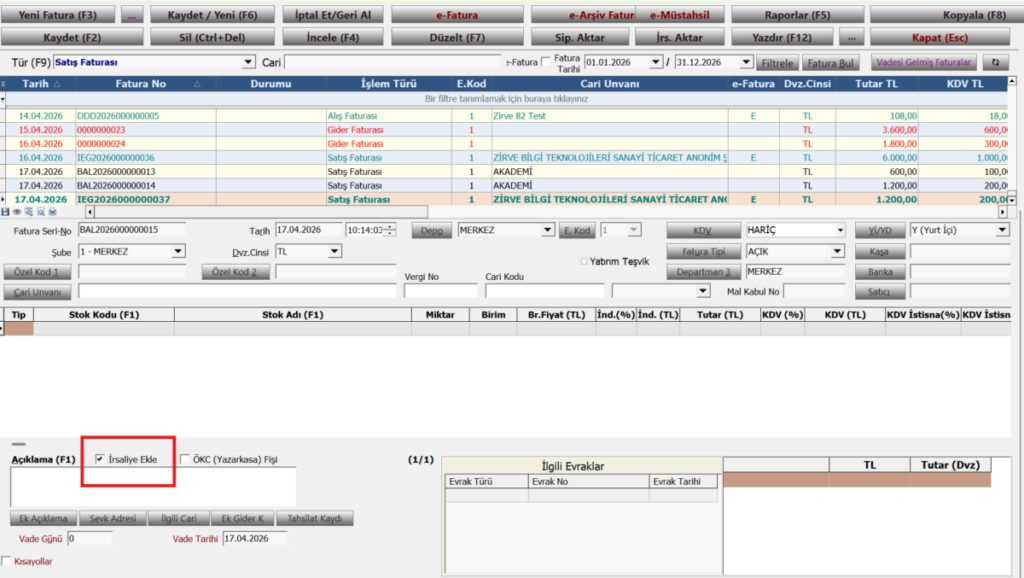Click the Cari Ünvanı lookup button
Viewport: 1024px width, 578px height.
[38, 292]
